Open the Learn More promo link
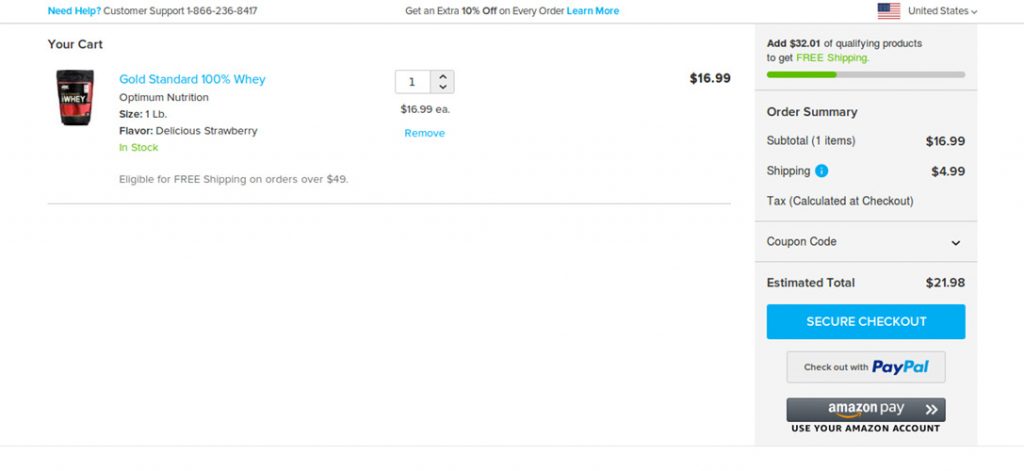 pyautogui.click(x=592, y=11)
